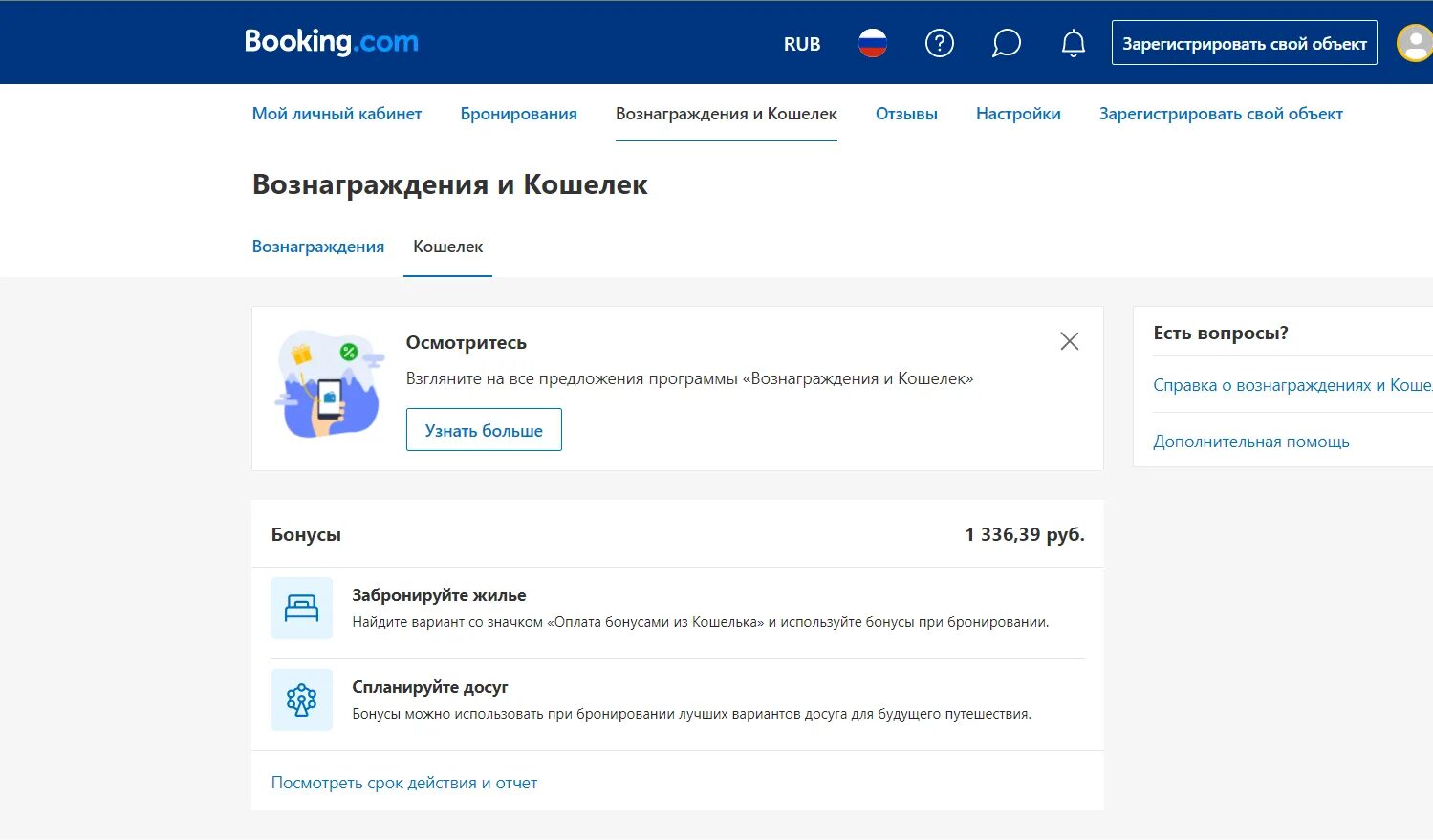The width and height of the screenshot is (1433, 840).
Task: Open Справка о вознаграждениях link
Action: tap(1292, 385)
